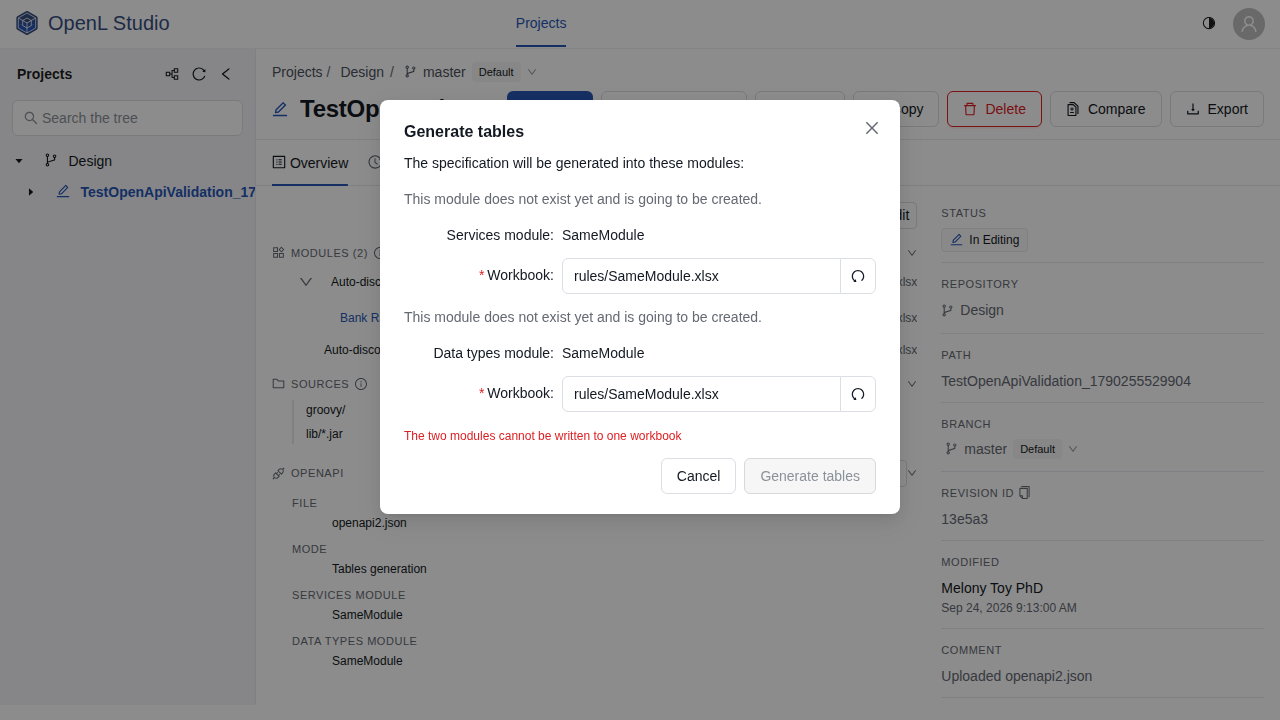Click the pencil icon beside the project title
The height and width of the screenshot is (720, 1280).
click(280, 109)
